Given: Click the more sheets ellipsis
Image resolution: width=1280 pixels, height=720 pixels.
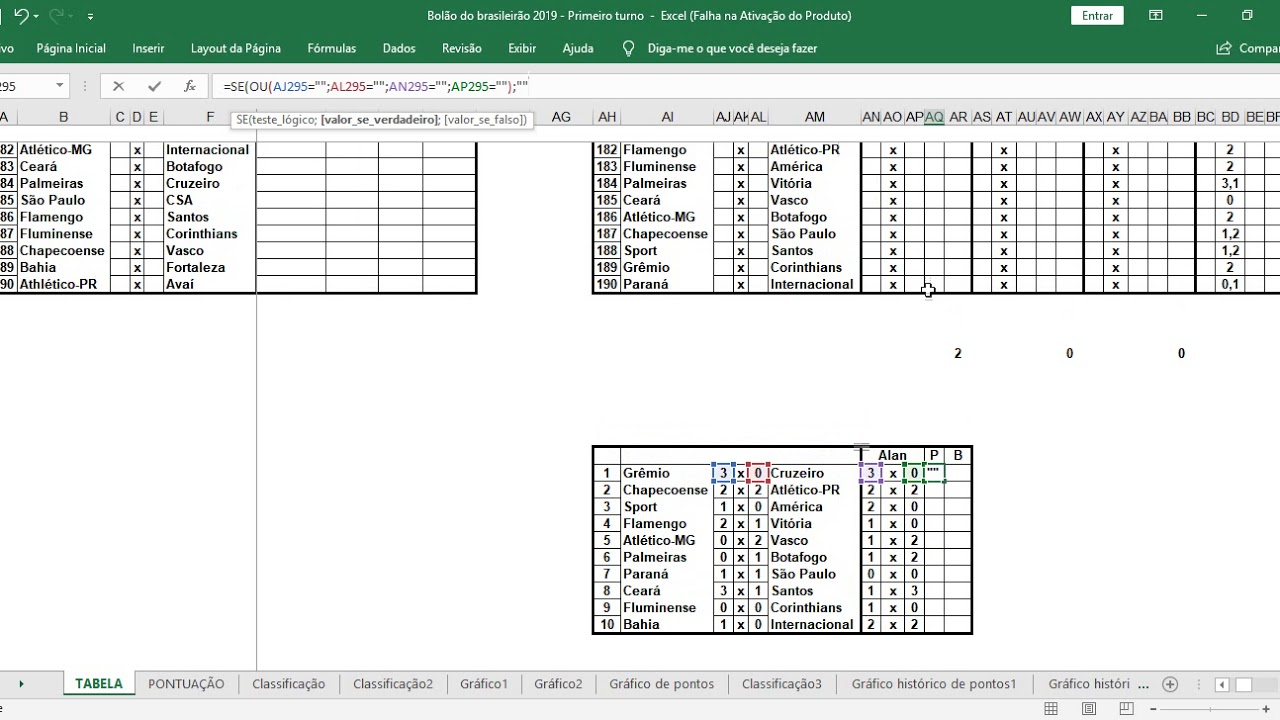Looking at the screenshot, I should coord(1144,684).
